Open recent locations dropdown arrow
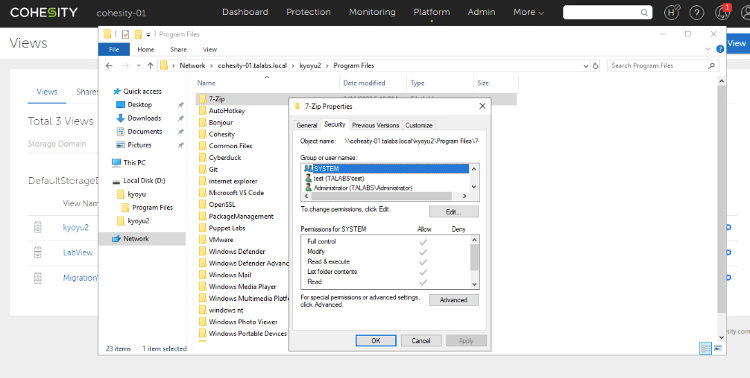 [x=139, y=66]
